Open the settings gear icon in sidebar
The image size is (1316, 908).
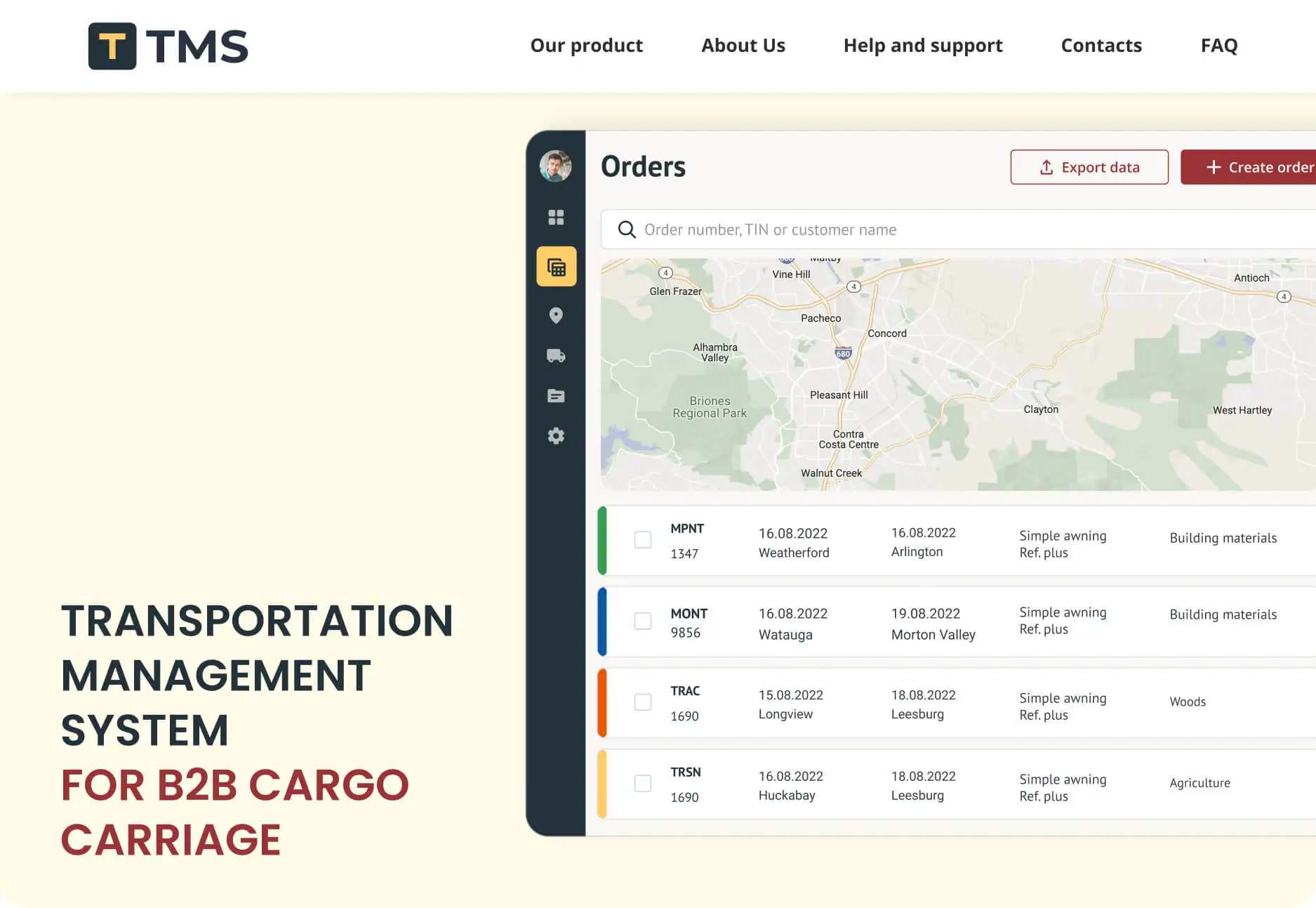coord(556,436)
